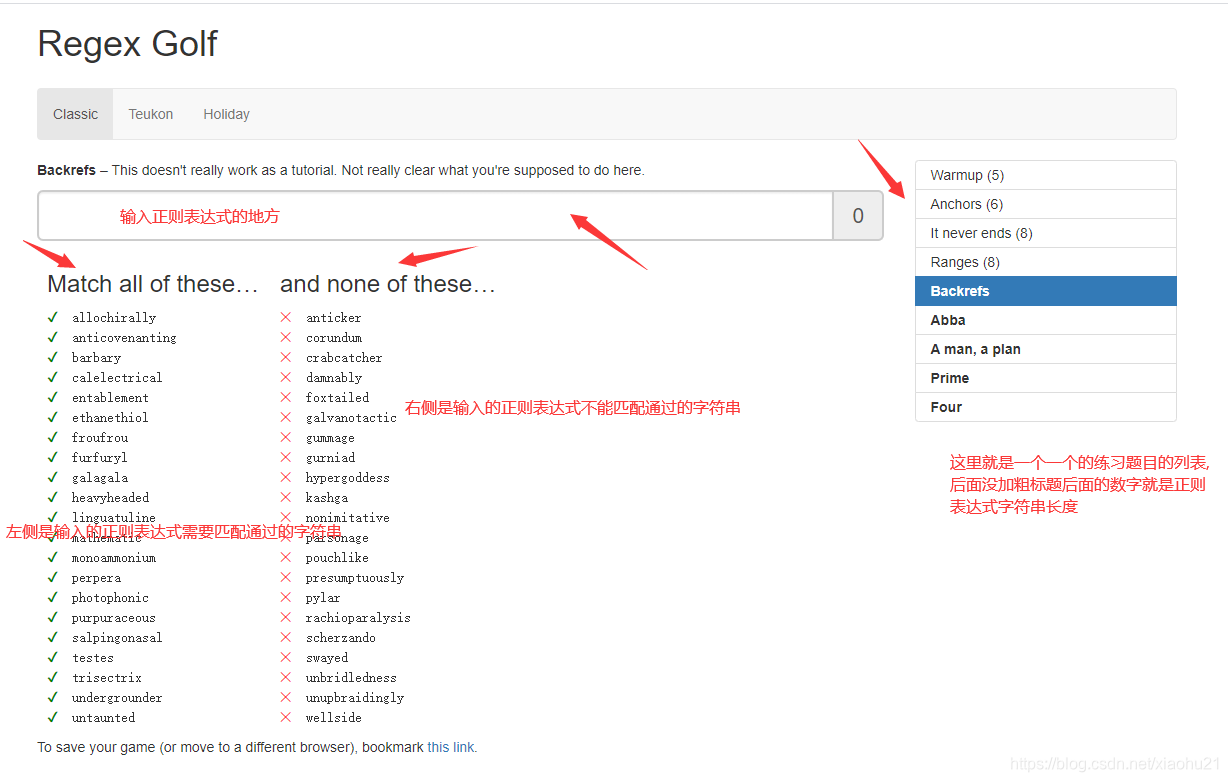
Task: Click the word damnably
Action: click(334, 378)
